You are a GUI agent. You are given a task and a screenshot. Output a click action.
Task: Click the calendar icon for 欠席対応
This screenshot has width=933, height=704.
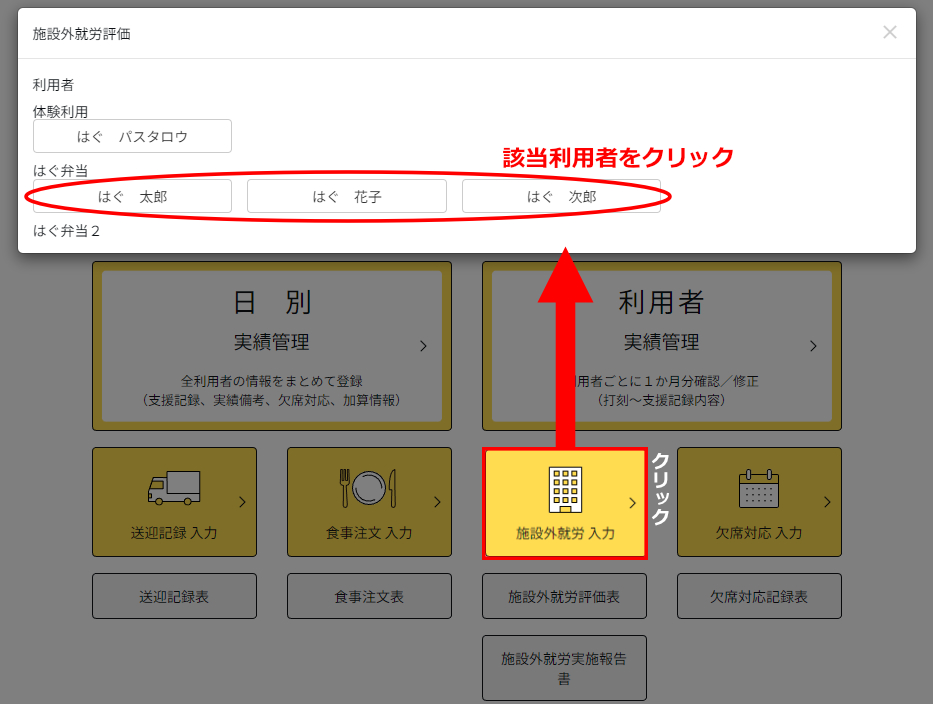click(x=758, y=489)
